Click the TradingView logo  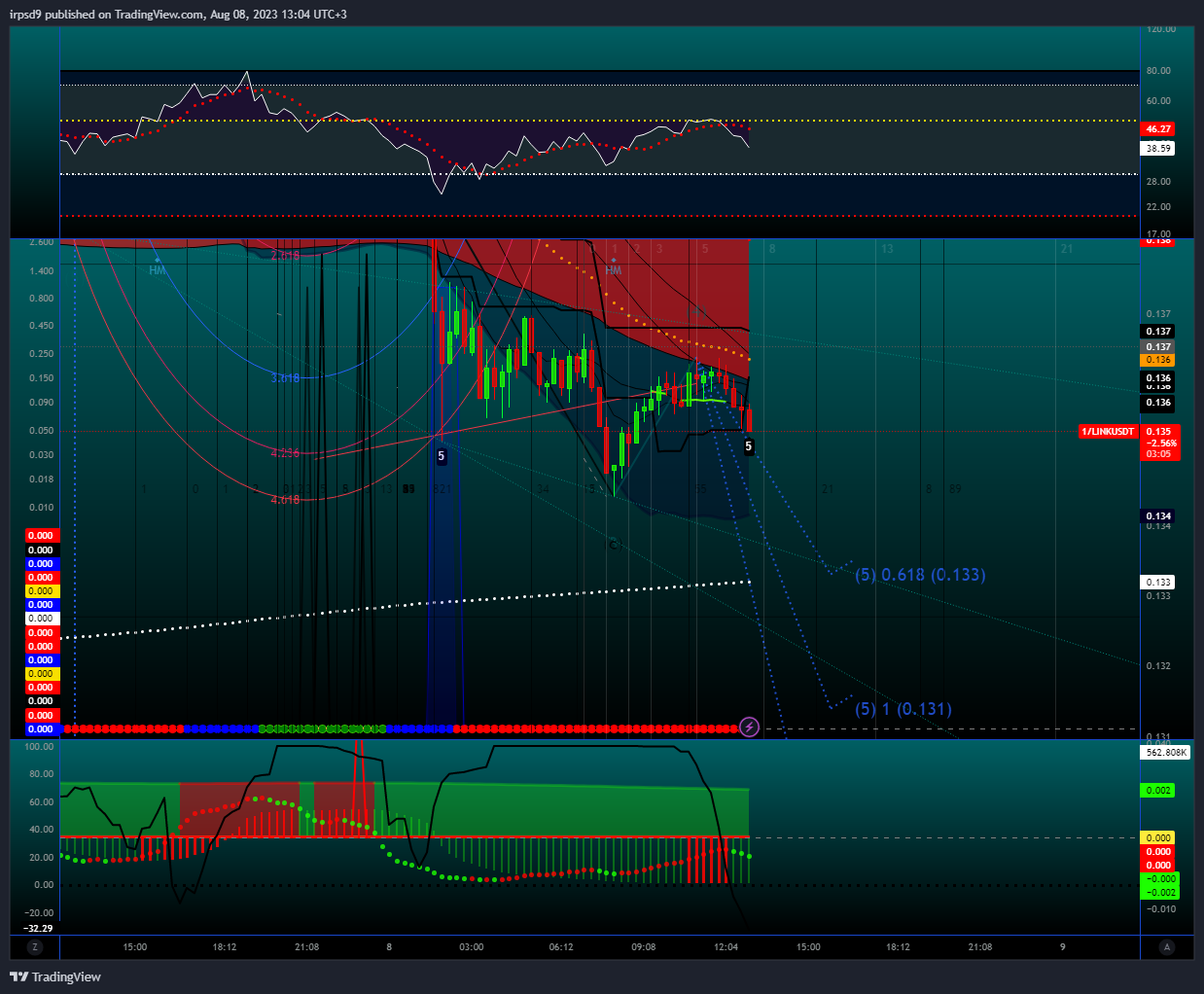point(55,976)
